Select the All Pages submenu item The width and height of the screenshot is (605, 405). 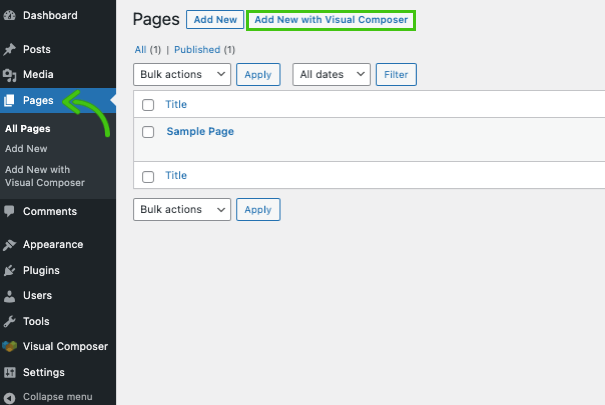coord(28,129)
